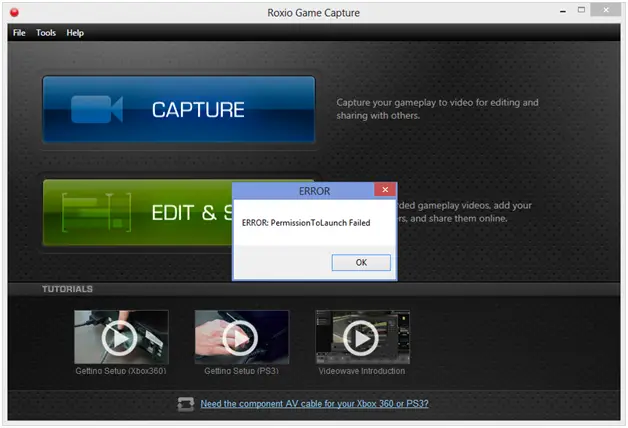Click the green EDIT & SHARE button
628x428 pixels.
137,213
